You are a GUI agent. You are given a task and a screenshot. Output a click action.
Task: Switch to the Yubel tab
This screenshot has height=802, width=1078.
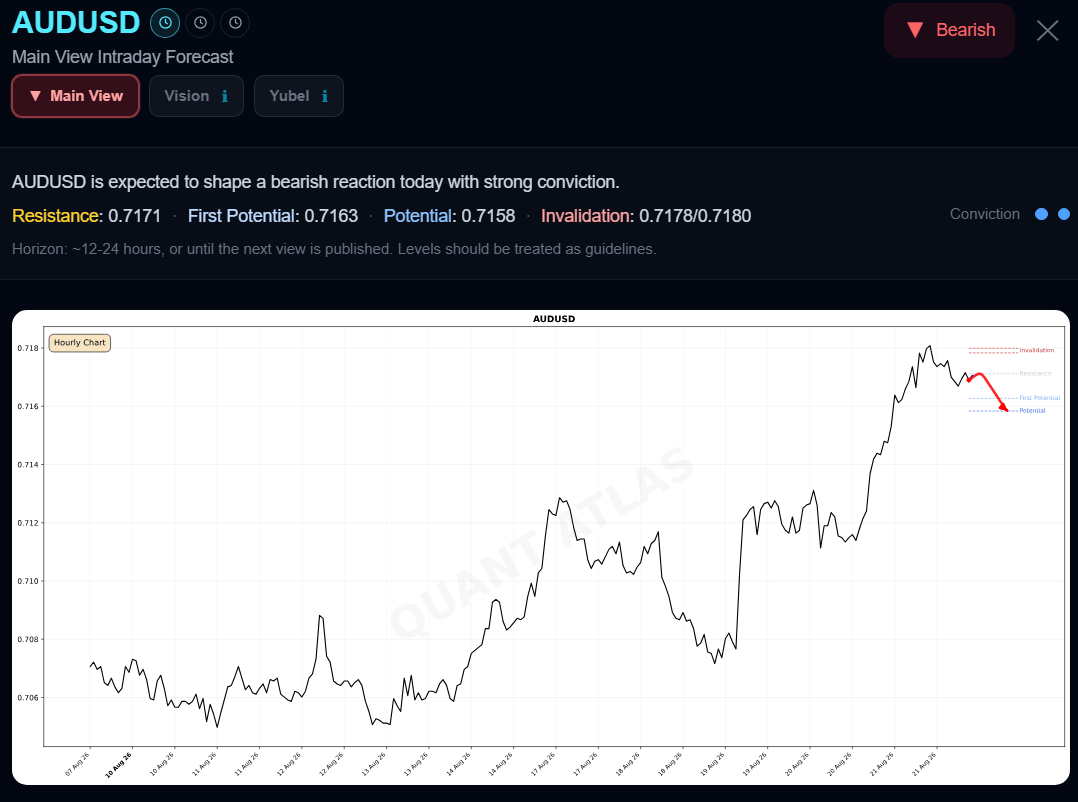[298, 96]
